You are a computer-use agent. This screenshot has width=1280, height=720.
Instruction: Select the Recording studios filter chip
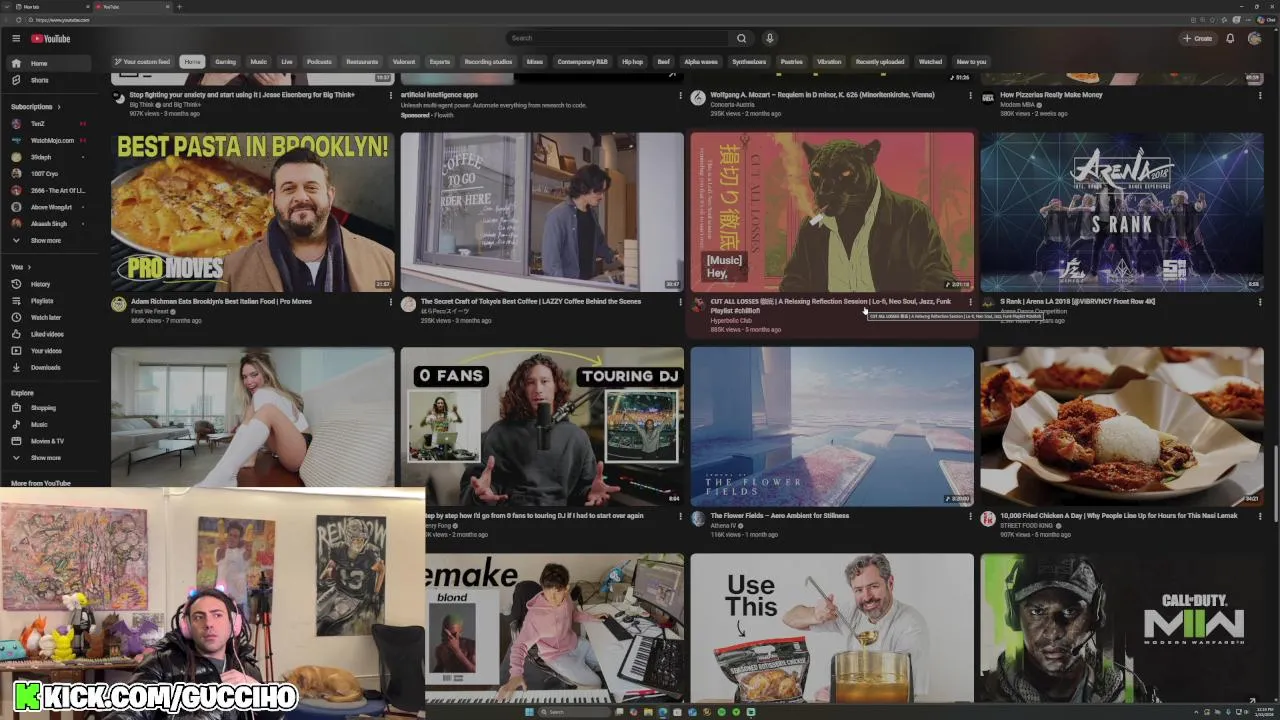pos(488,62)
